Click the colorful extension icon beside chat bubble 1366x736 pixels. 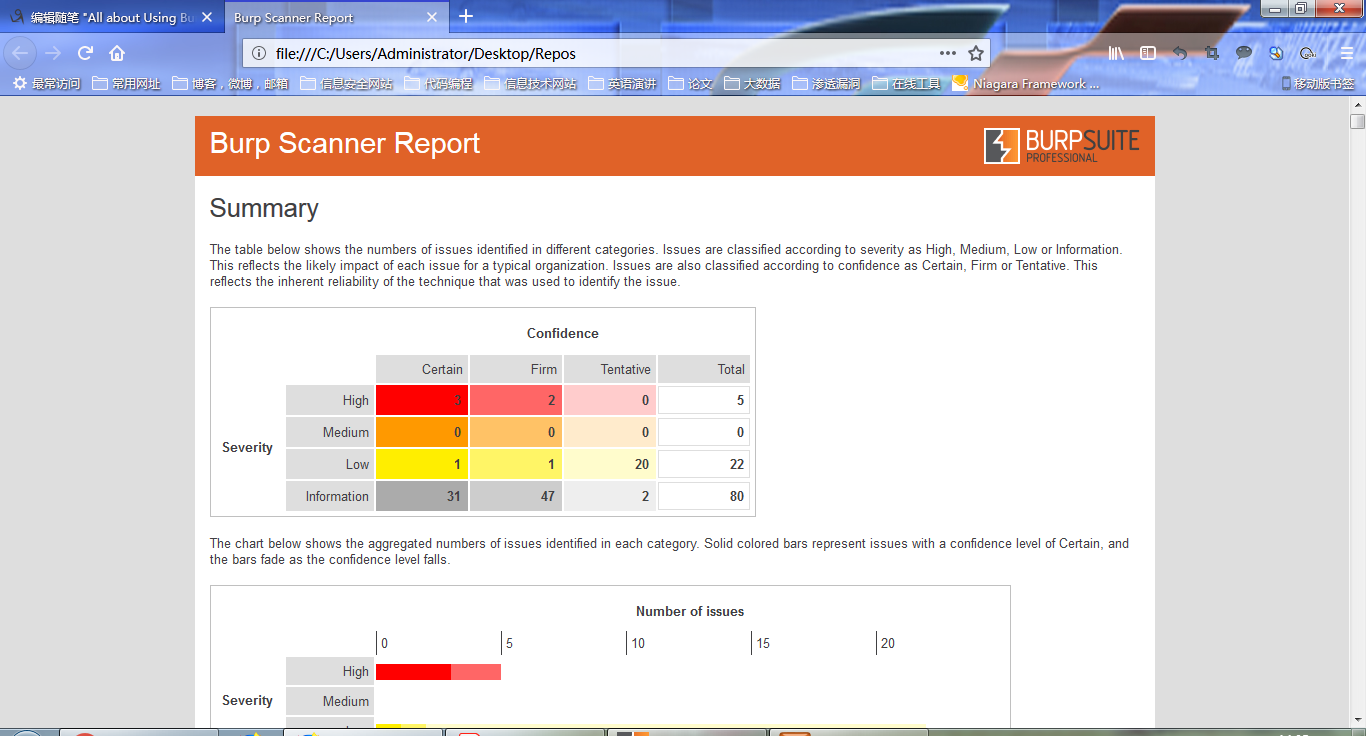[1276, 53]
